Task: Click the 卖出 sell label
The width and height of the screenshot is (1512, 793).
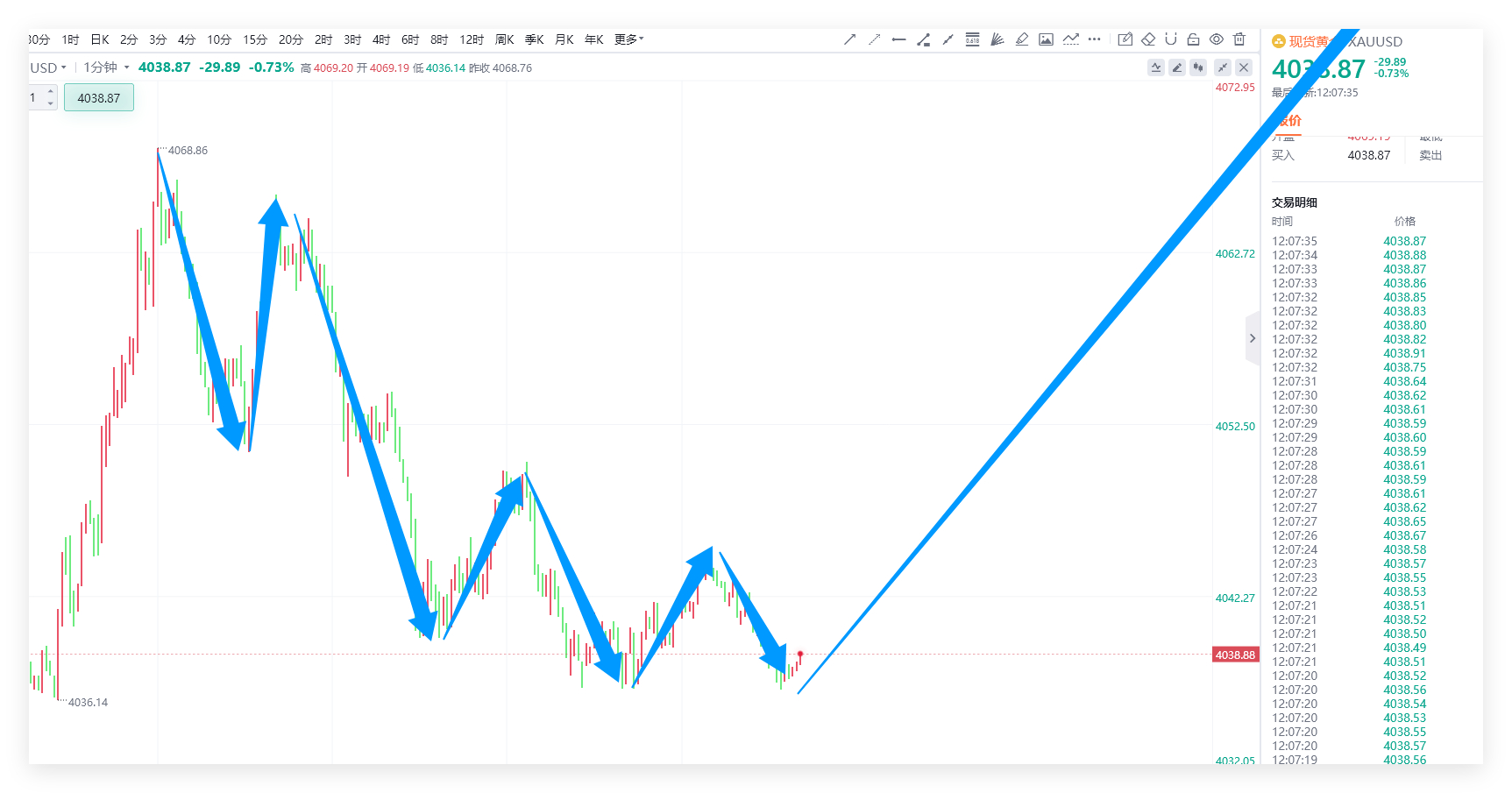Action: (1430, 155)
